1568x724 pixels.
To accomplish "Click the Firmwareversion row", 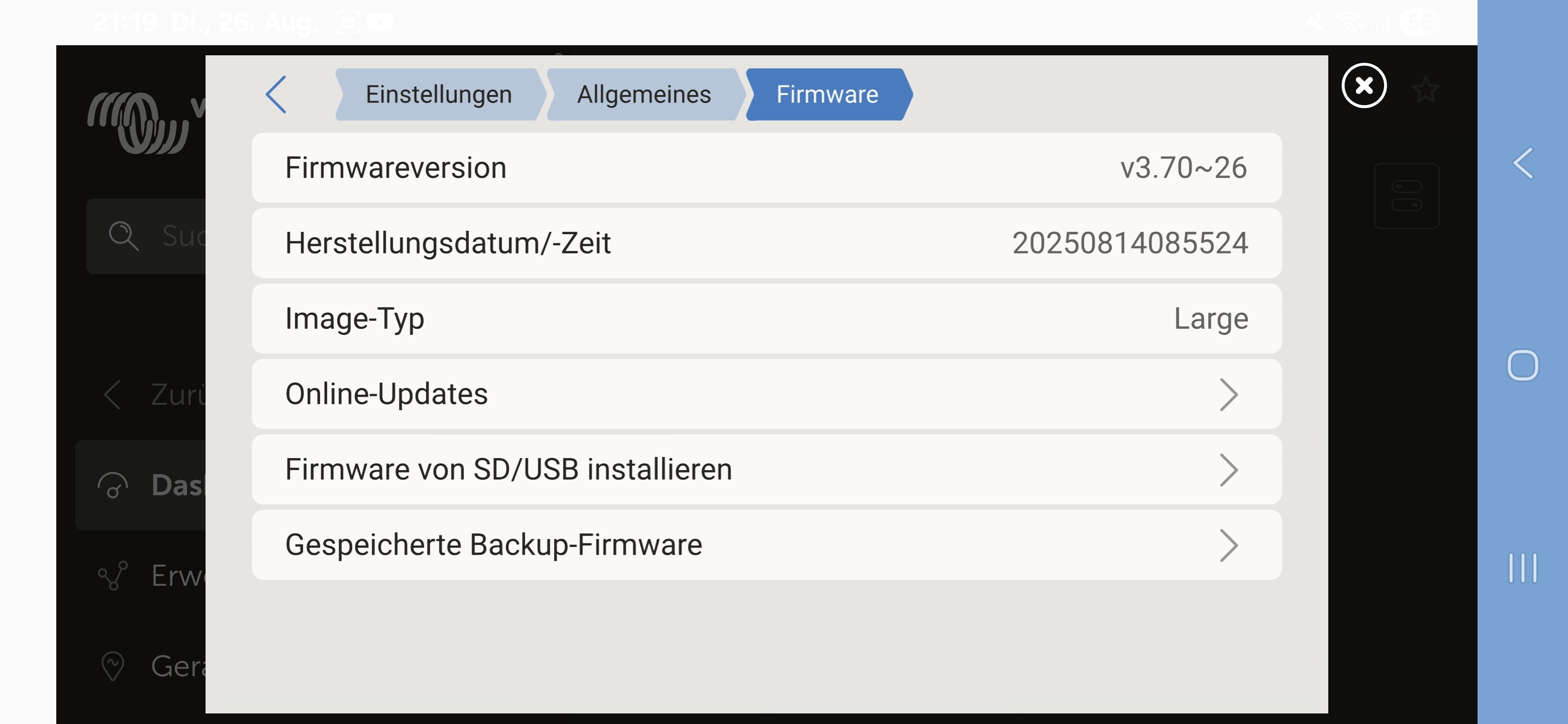I will click(x=766, y=167).
